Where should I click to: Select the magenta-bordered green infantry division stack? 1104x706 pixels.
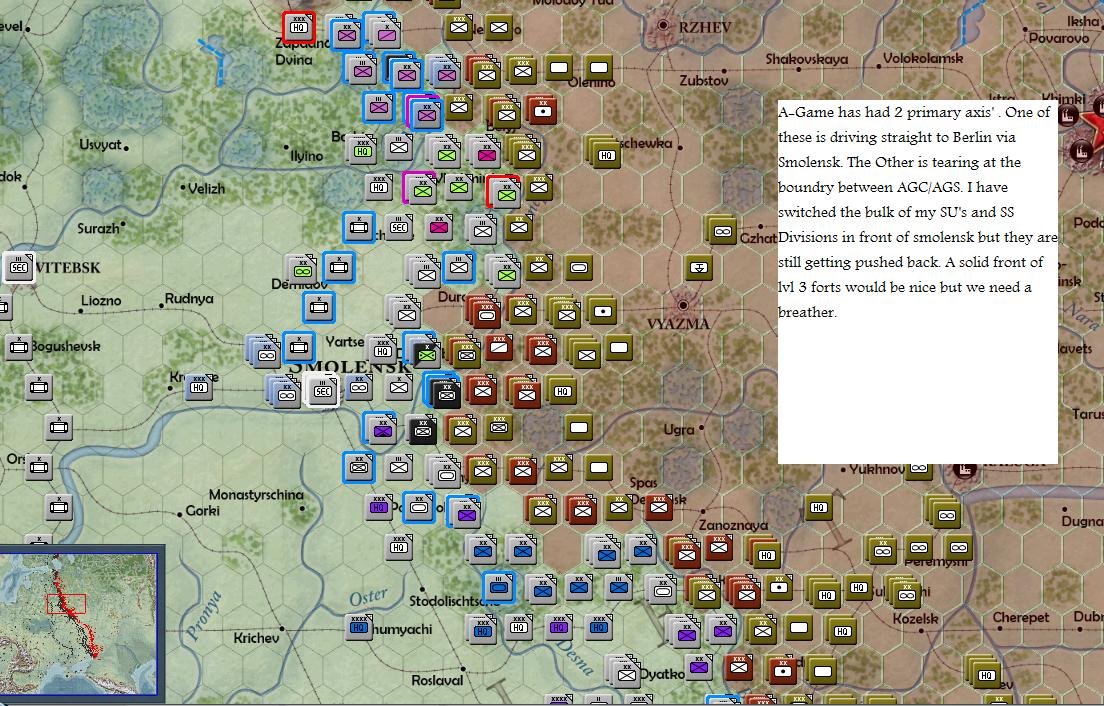pyautogui.click(x=420, y=189)
